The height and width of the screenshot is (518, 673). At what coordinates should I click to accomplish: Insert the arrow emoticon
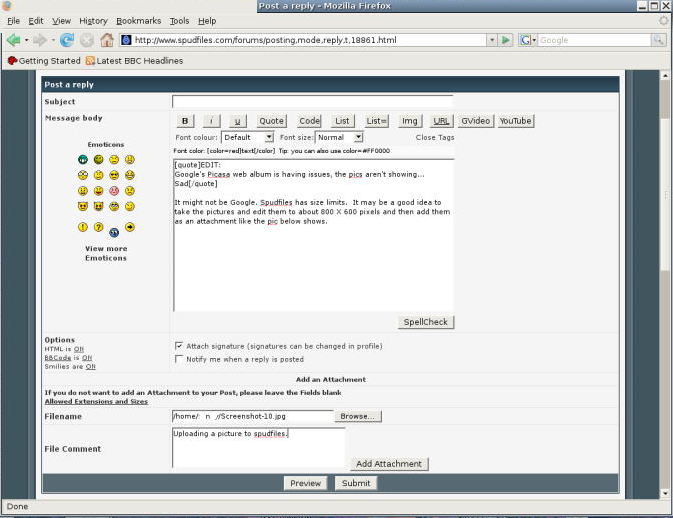(x=130, y=227)
